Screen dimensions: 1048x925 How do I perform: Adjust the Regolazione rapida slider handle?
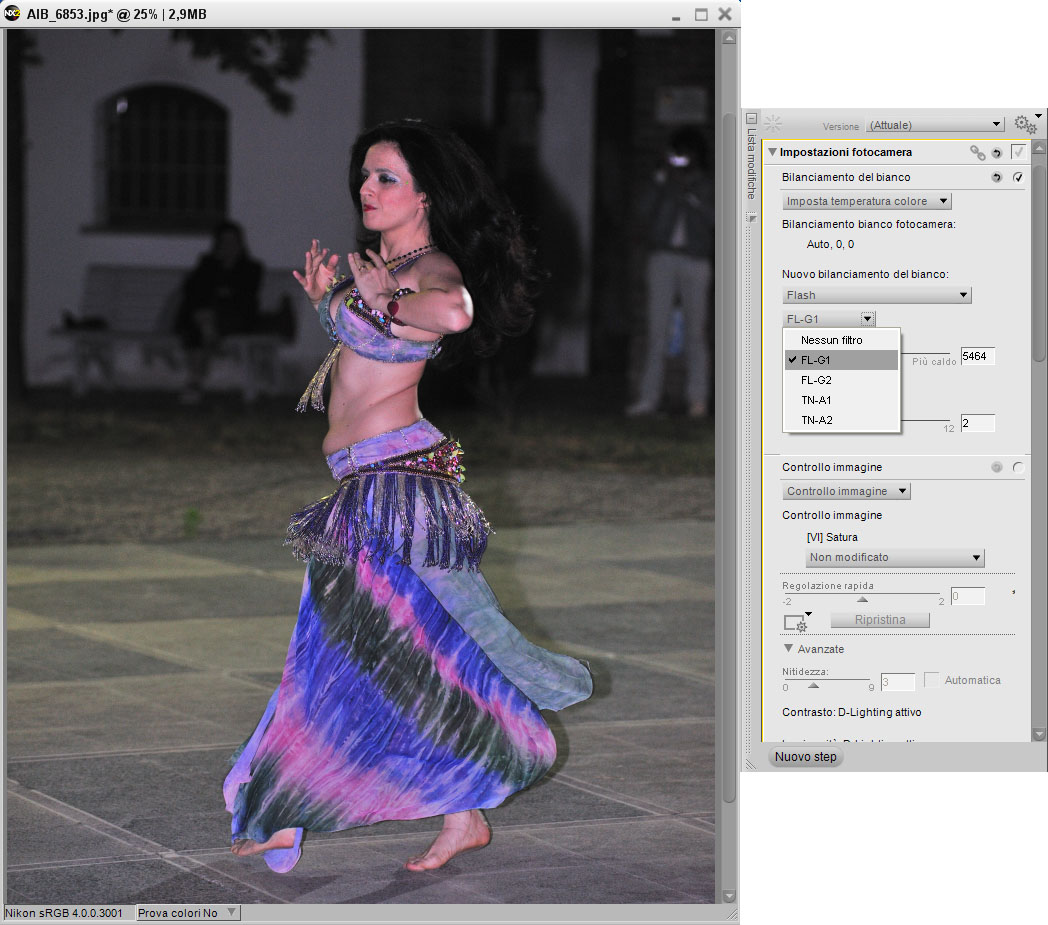[x=862, y=600]
